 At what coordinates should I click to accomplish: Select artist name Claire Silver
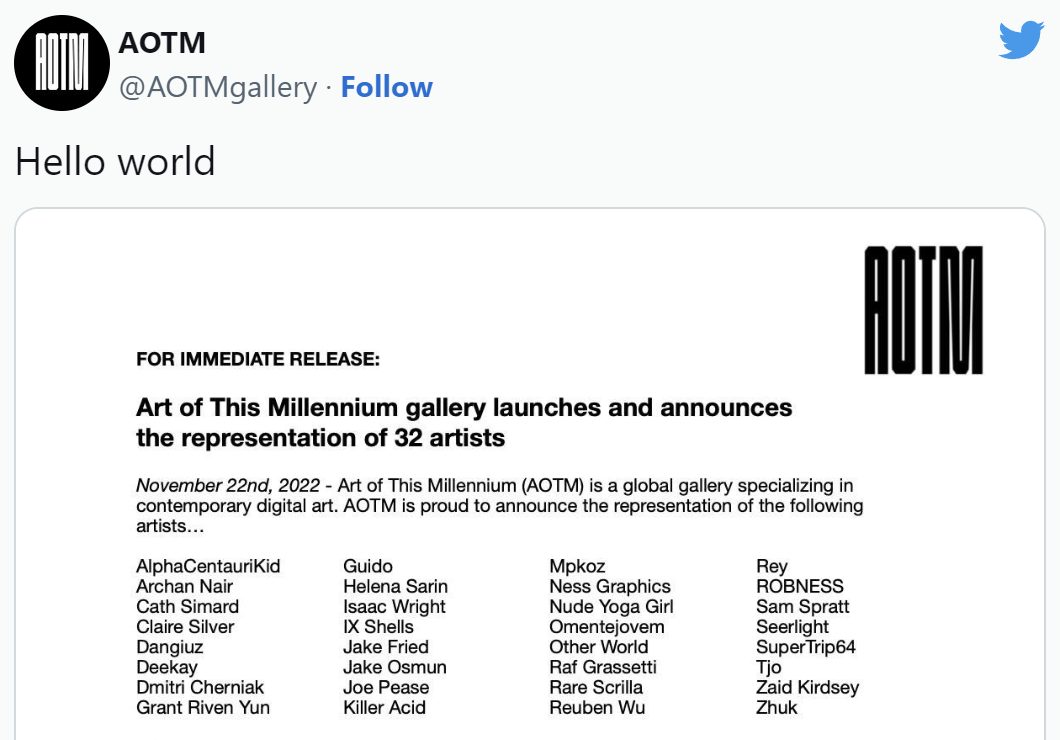[x=185, y=626]
